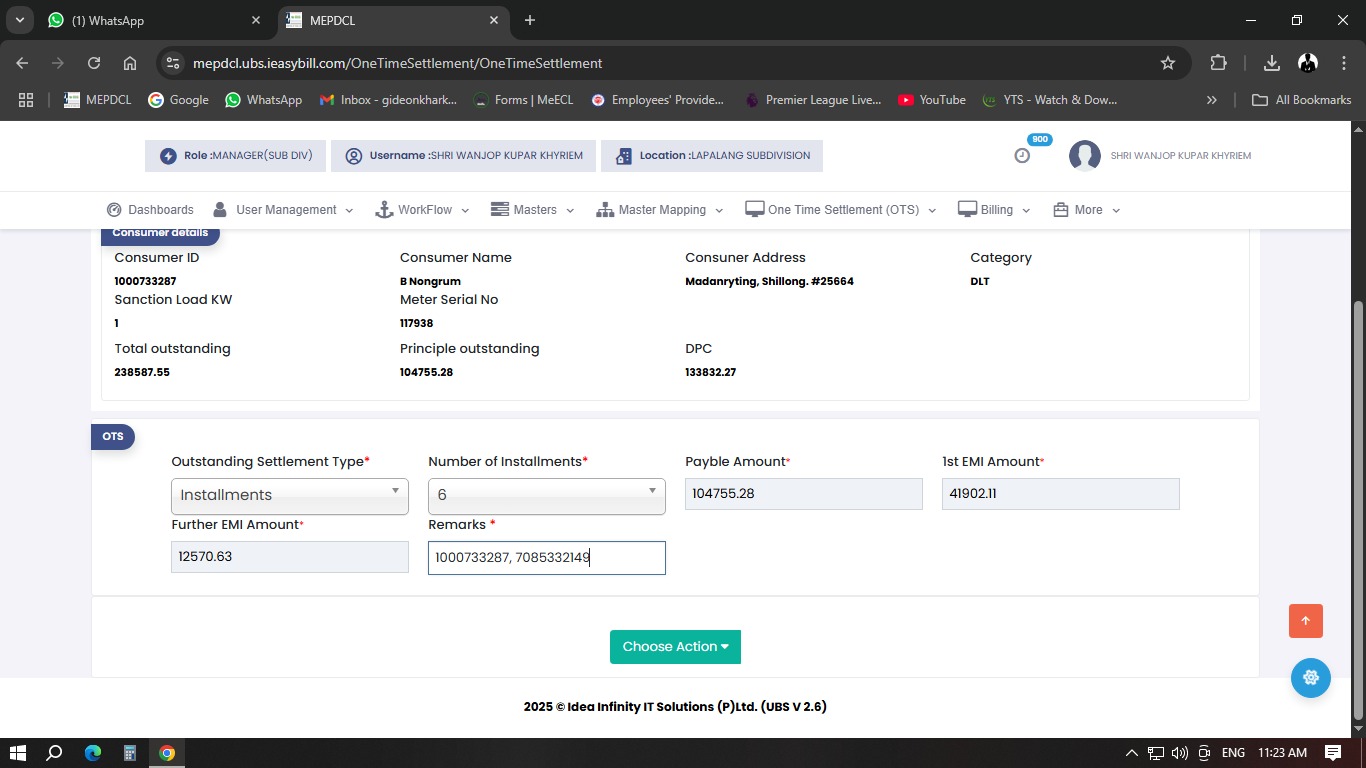Viewport: 1366px width, 768px height.
Task: Click the browser home icon
Action: 130,63
